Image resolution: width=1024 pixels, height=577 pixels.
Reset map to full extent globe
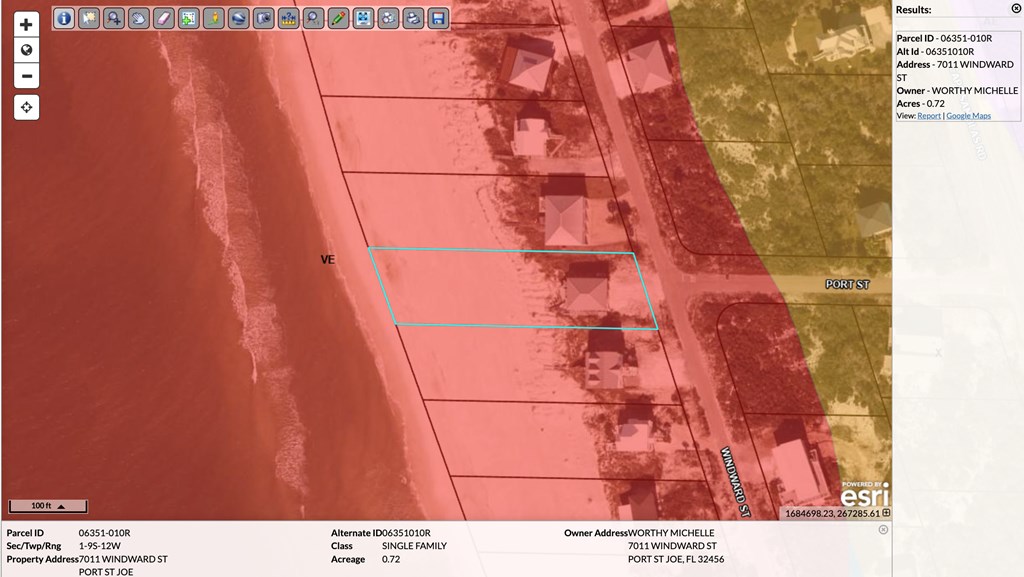[x=27, y=50]
